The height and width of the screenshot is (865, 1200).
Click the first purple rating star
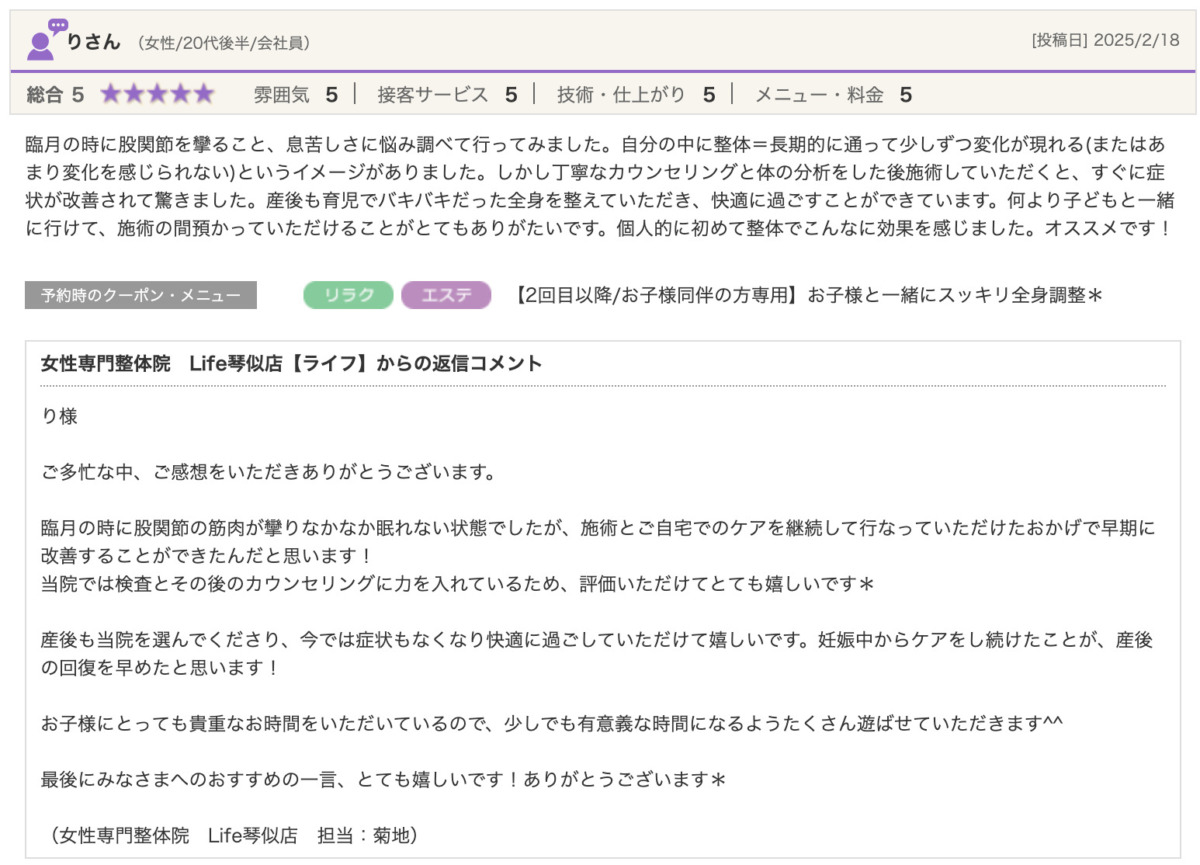point(110,95)
